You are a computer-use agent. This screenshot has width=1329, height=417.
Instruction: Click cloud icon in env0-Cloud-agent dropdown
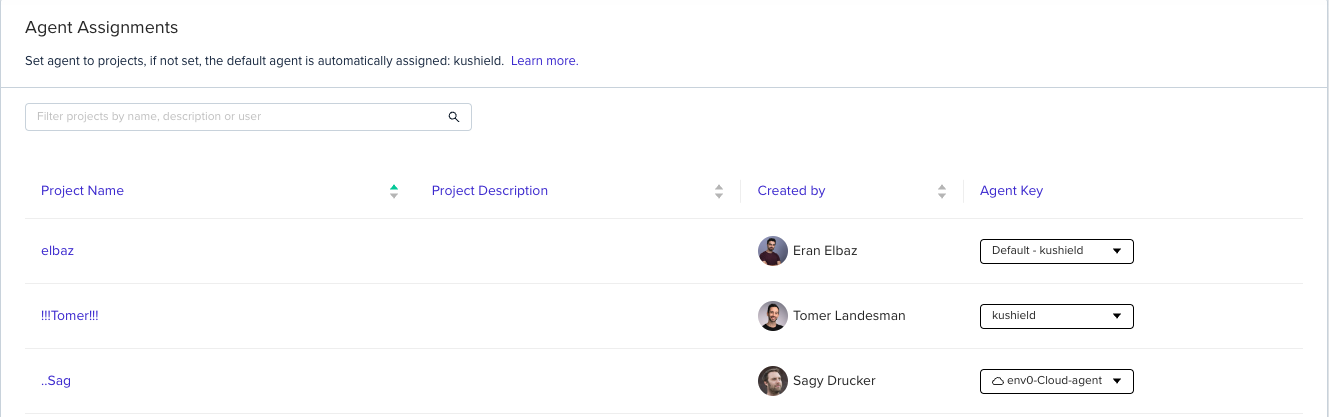(x=997, y=381)
